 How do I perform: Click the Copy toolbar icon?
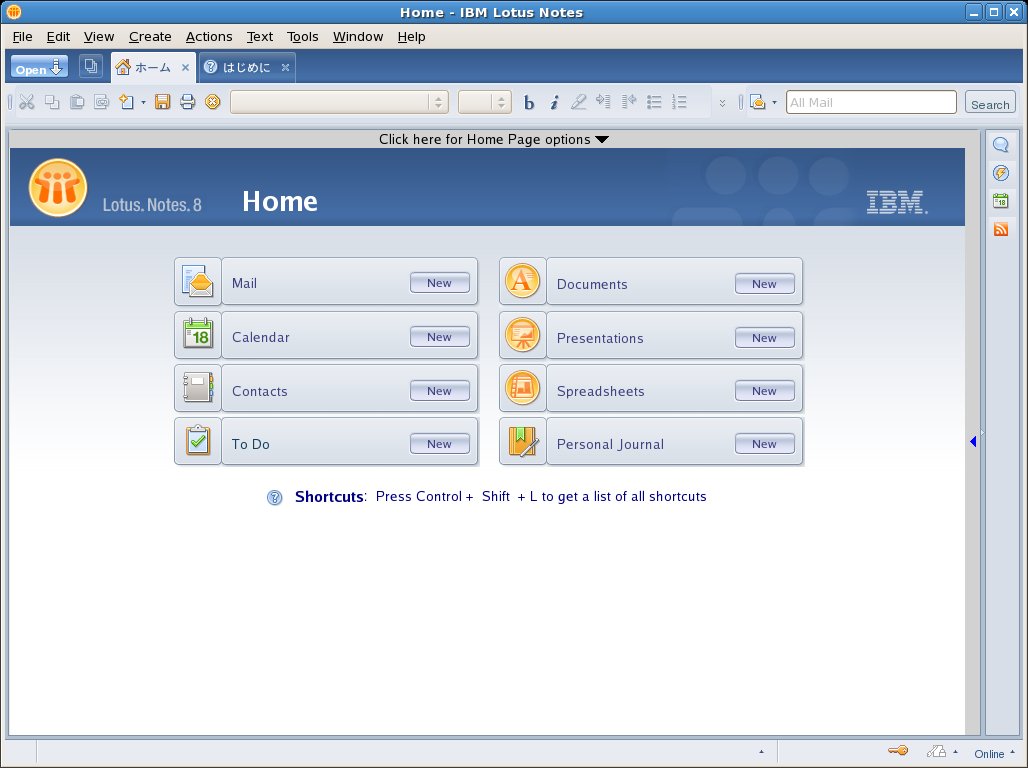(x=52, y=102)
